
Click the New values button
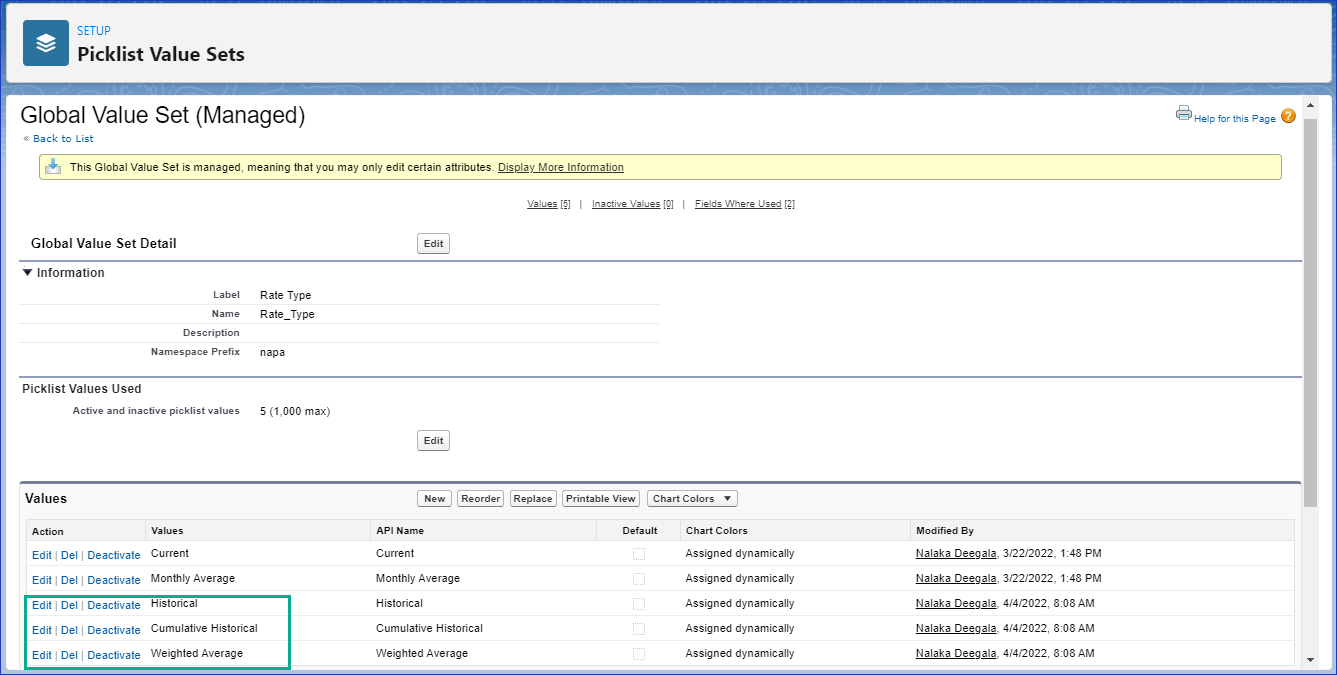pos(434,499)
